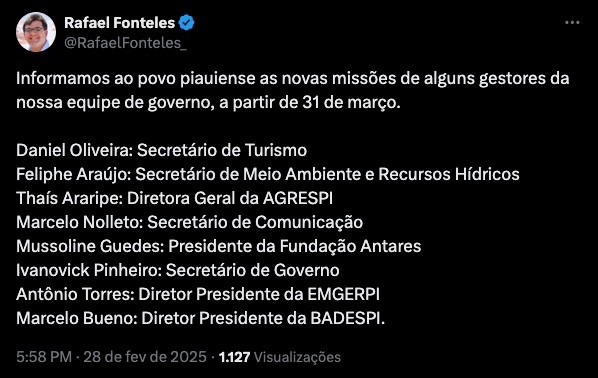Click the Daniel Oliveira Secretário de Turismo line
Screen dimensions: 598x378
pos(161,150)
